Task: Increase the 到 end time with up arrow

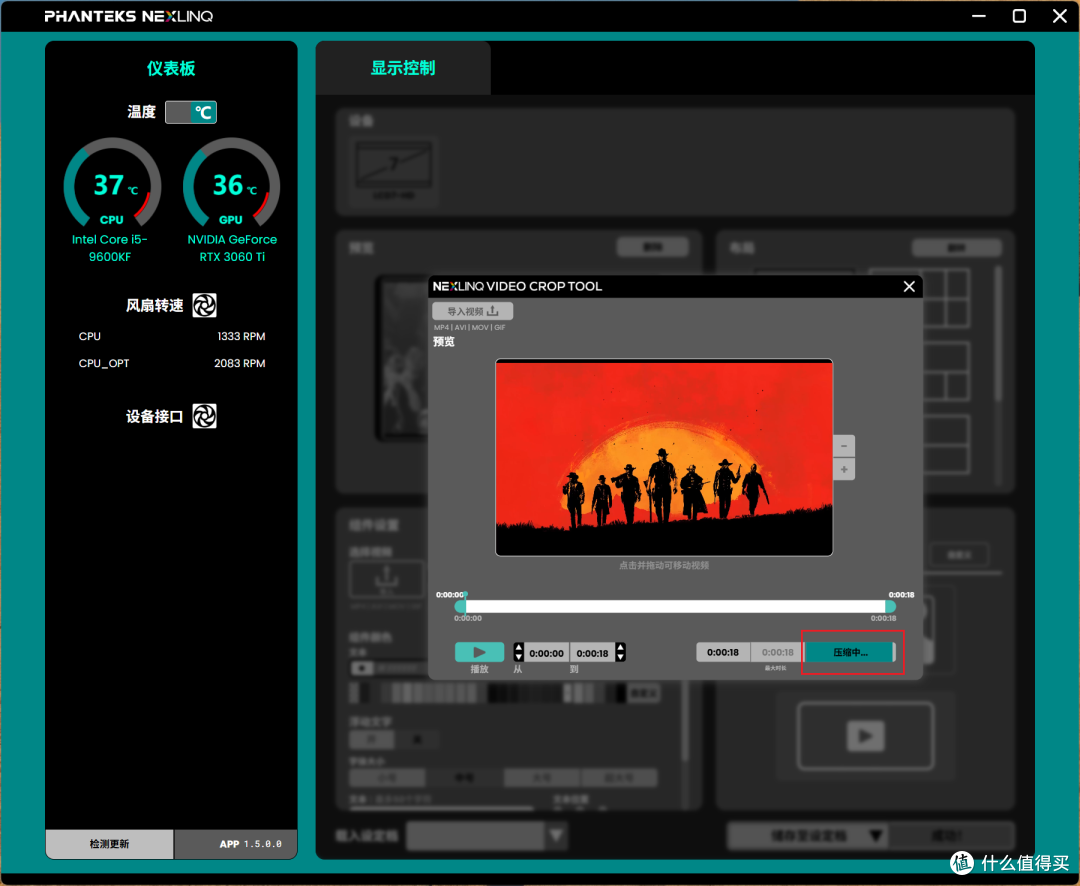Action: tap(621, 648)
